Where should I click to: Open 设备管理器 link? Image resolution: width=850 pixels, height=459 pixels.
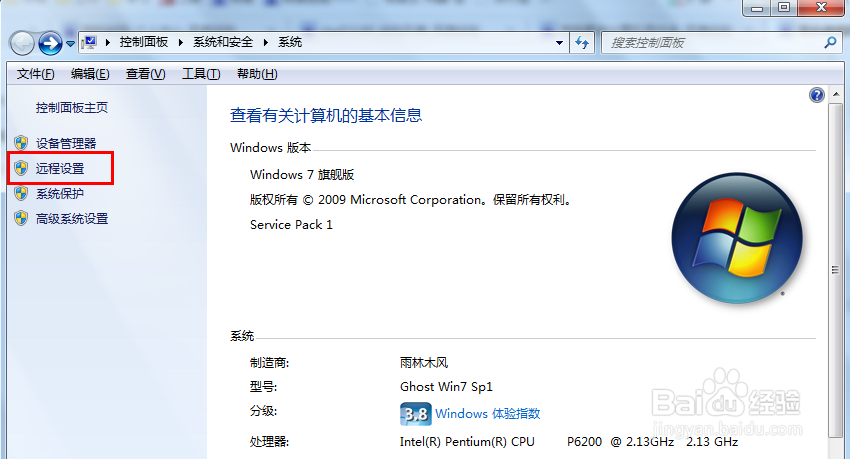pos(66,143)
